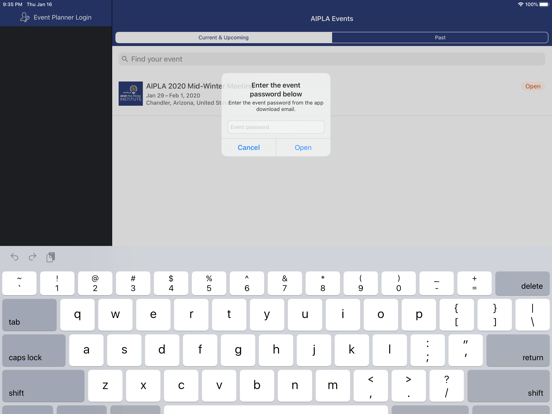Tap the semicolon/colon key
This screenshot has width=552, height=414.
pyautogui.click(x=428, y=350)
